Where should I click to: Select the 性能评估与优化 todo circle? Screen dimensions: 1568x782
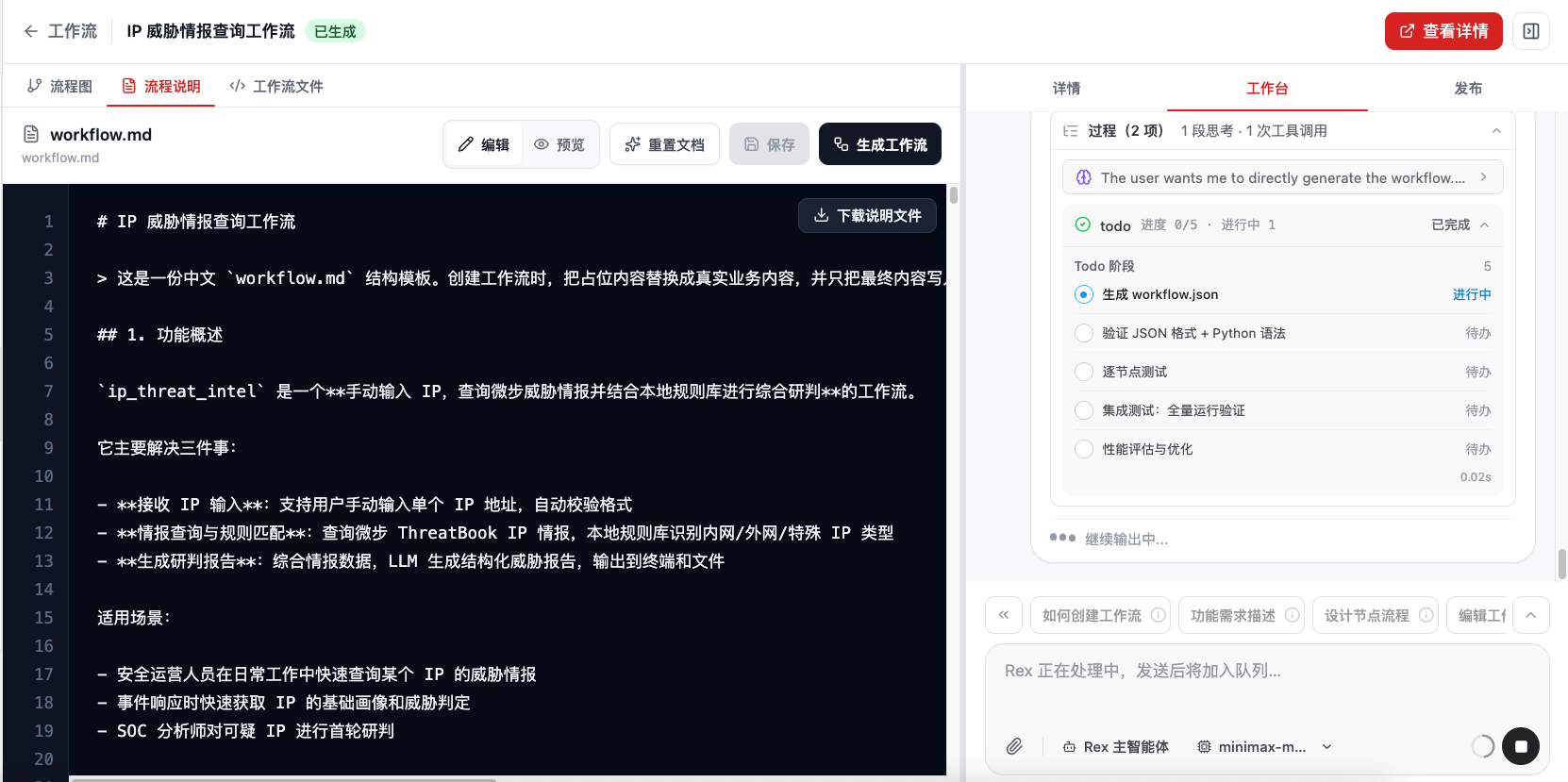[1084, 449]
